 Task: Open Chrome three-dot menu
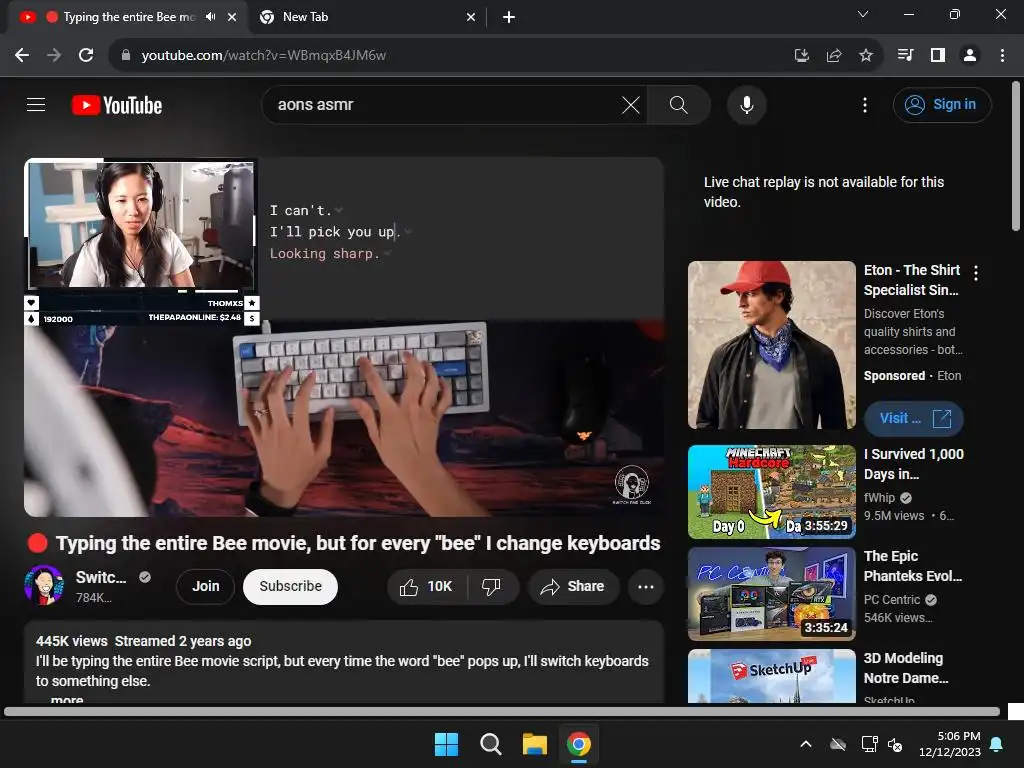(x=1002, y=56)
